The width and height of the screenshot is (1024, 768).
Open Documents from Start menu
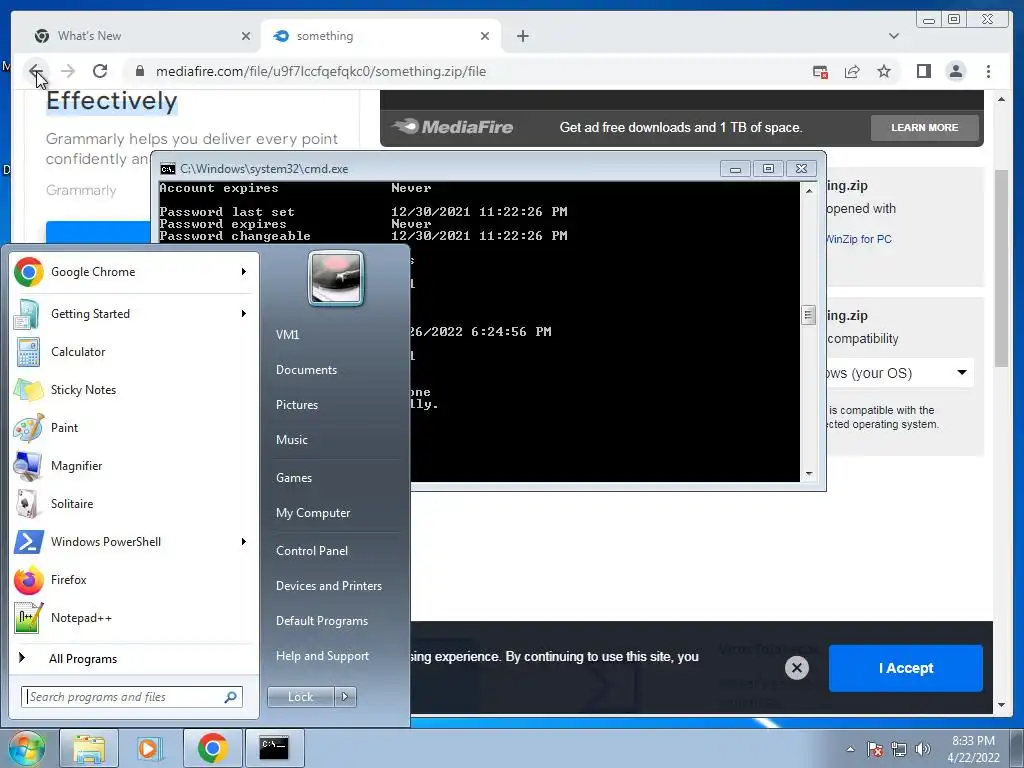coord(306,370)
